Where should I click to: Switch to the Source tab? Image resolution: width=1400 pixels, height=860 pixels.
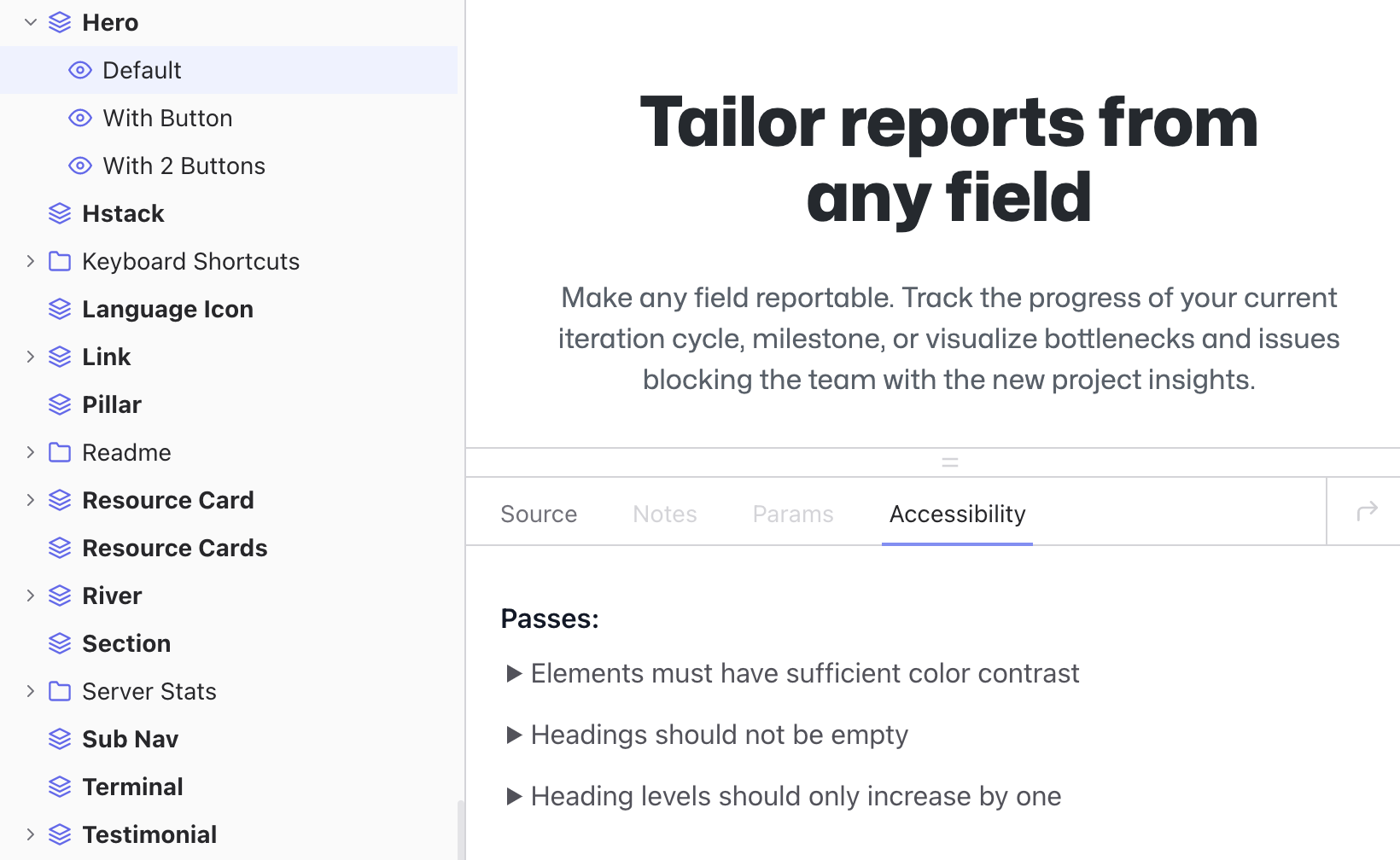pyautogui.click(x=539, y=514)
